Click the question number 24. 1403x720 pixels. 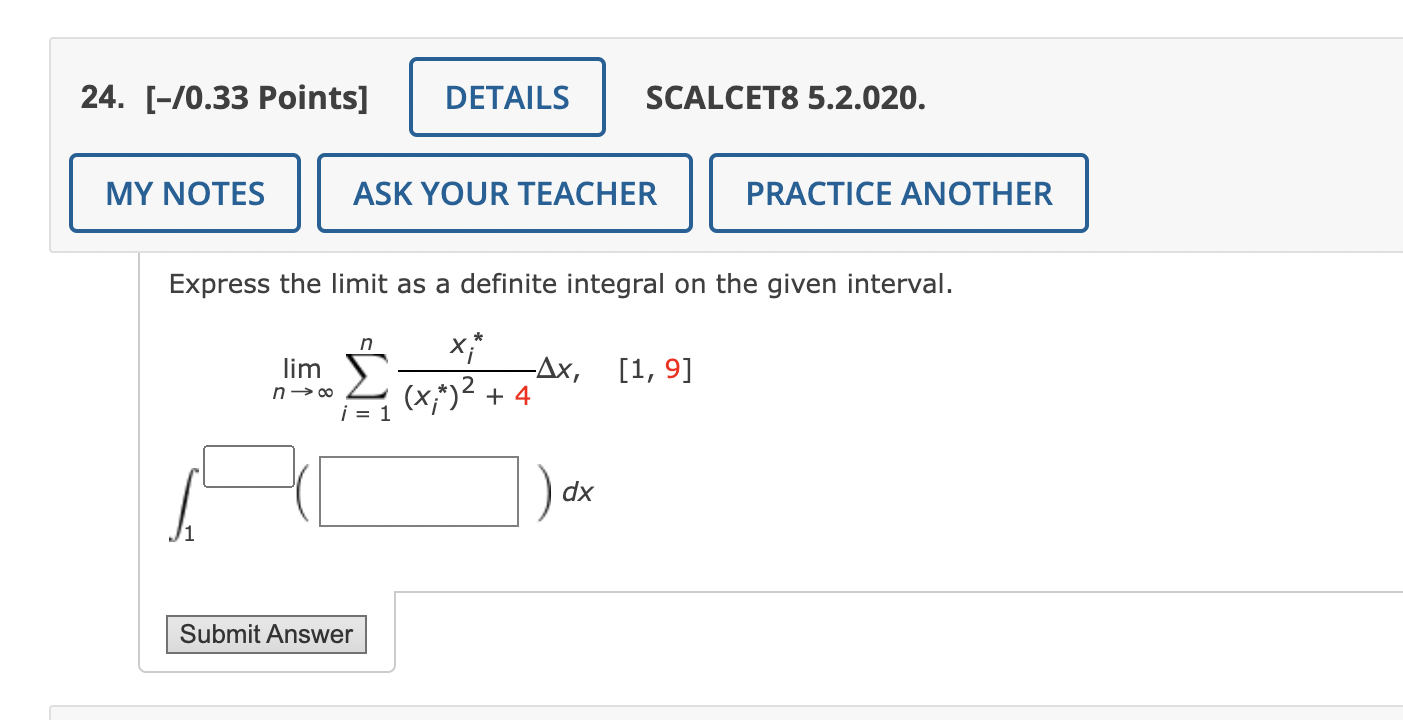tap(100, 98)
